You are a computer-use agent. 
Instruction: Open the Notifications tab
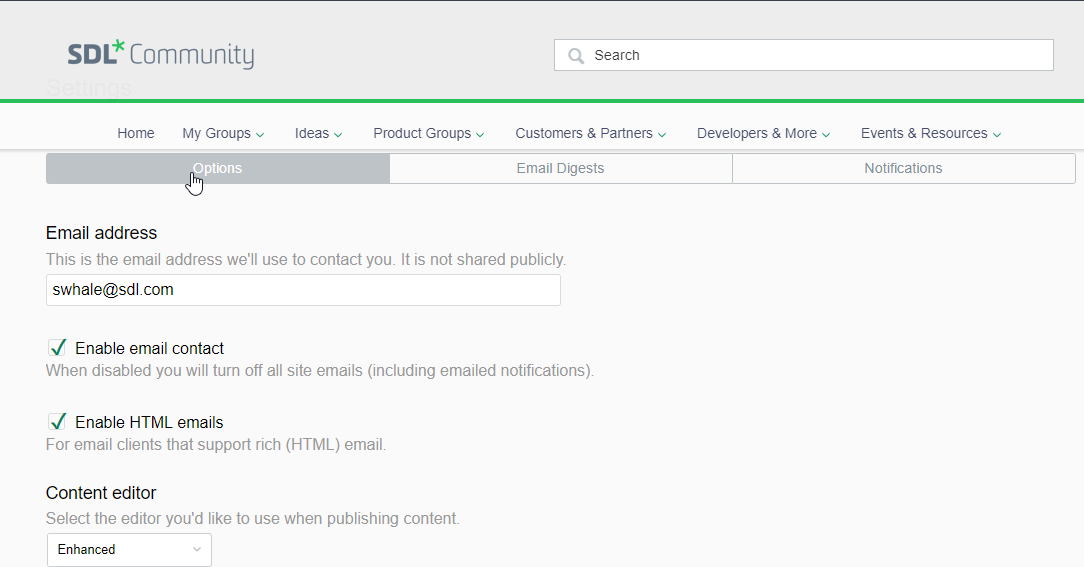tap(903, 168)
